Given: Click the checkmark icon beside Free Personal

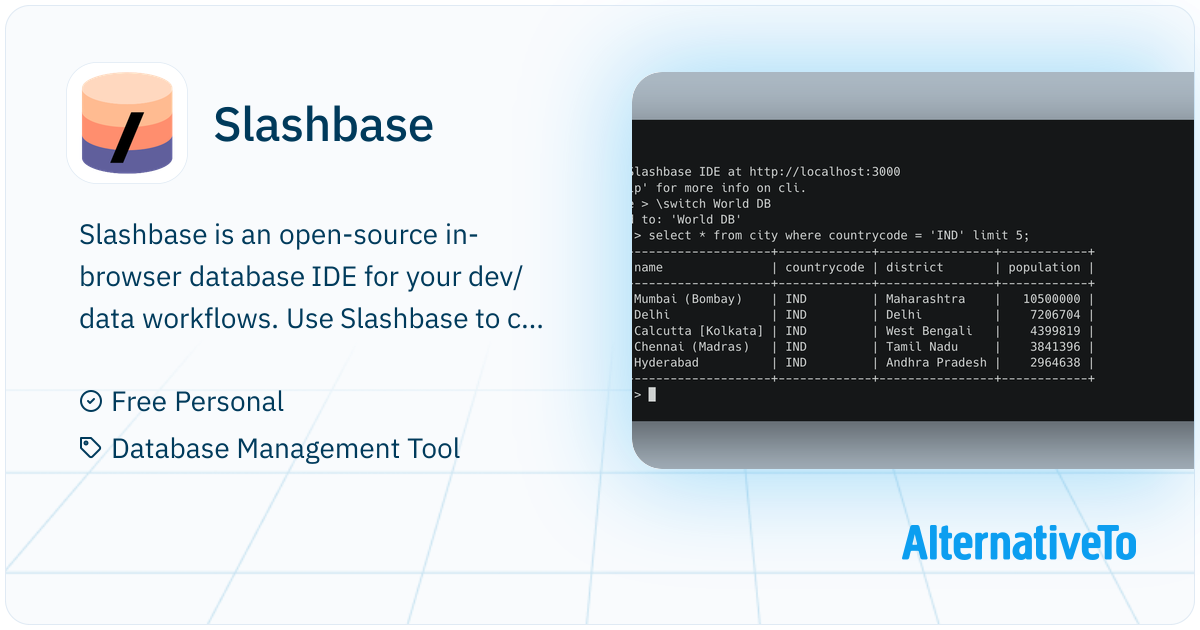Looking at the screenshot, I should [x=90, y=401].
